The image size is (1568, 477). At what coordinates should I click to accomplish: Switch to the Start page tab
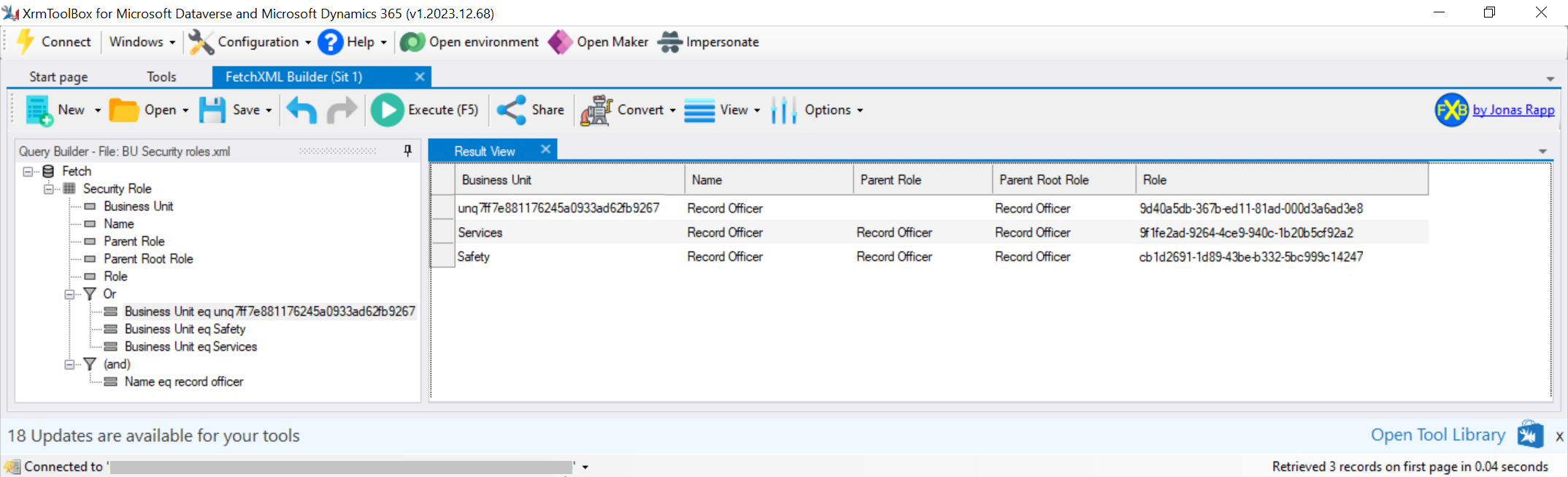58,77
